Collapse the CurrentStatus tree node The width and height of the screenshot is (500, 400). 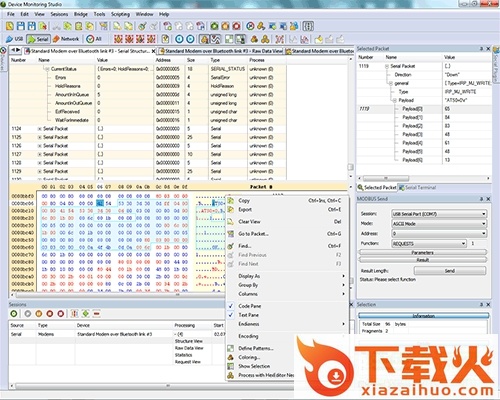click(47, 69)
